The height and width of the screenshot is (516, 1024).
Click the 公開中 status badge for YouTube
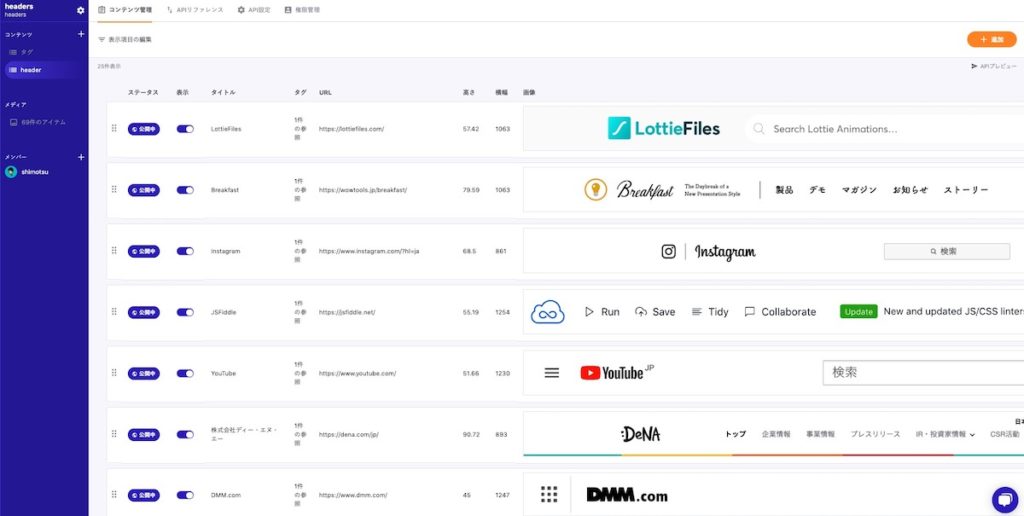(x=144, y=374)
